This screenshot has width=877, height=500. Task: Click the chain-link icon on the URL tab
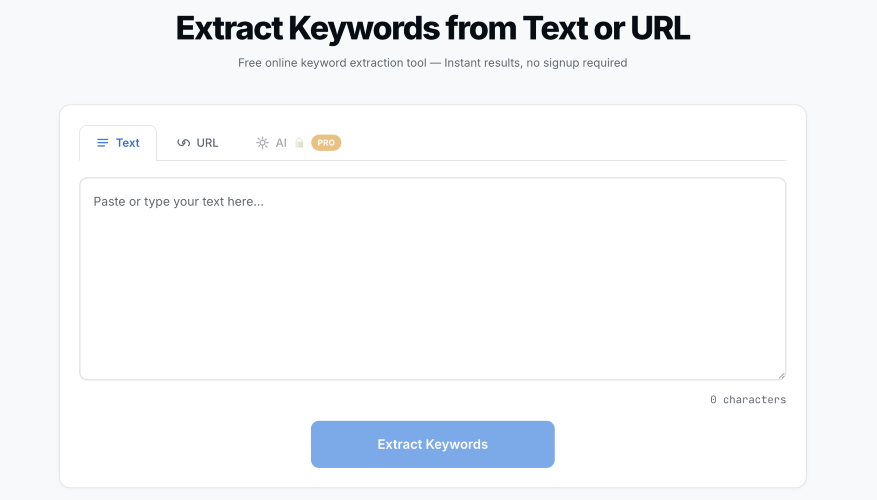point(183,143)
